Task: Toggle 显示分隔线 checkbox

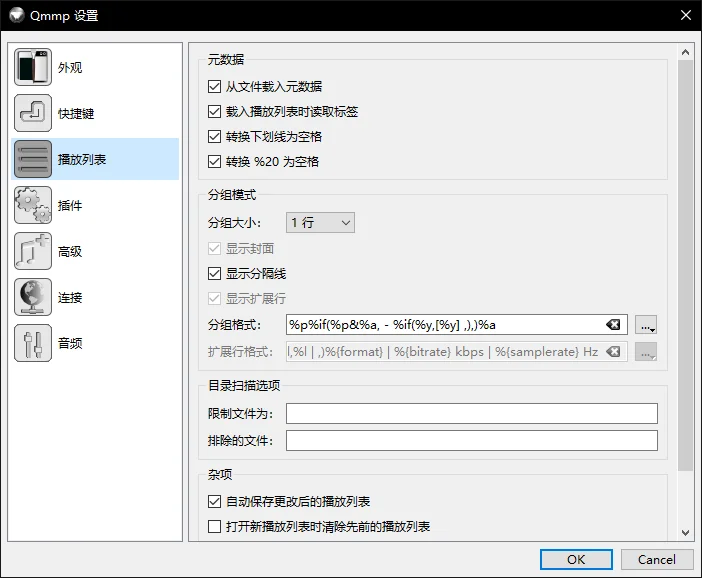Action: click(x=214, y=274)
